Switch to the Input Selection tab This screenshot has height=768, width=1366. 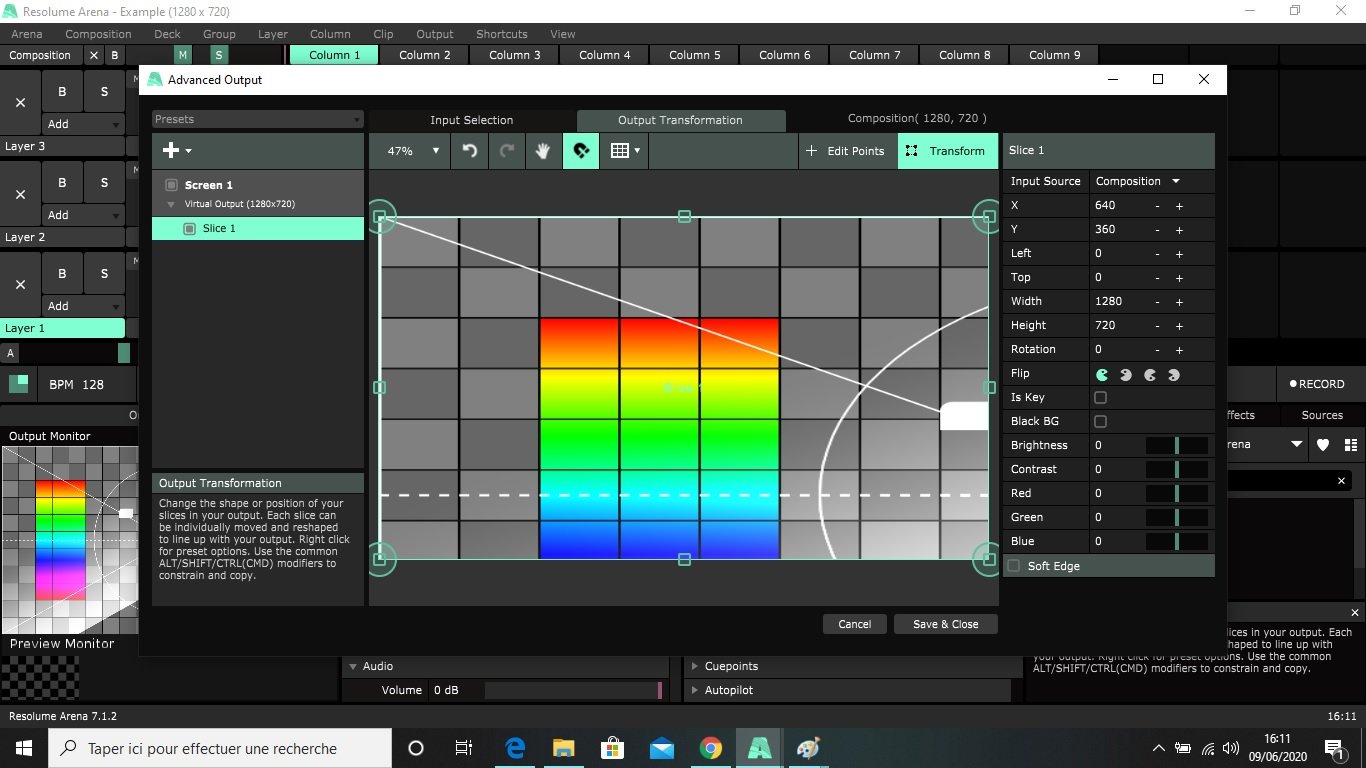tap(471, 120)
